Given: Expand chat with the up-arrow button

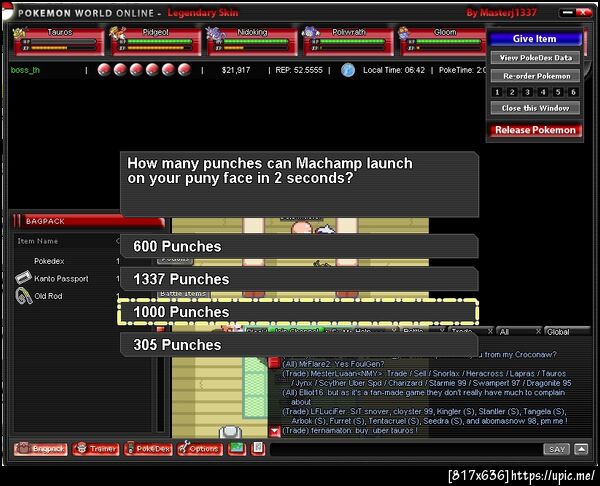Looking at the screenshot, I should [581, 449].
